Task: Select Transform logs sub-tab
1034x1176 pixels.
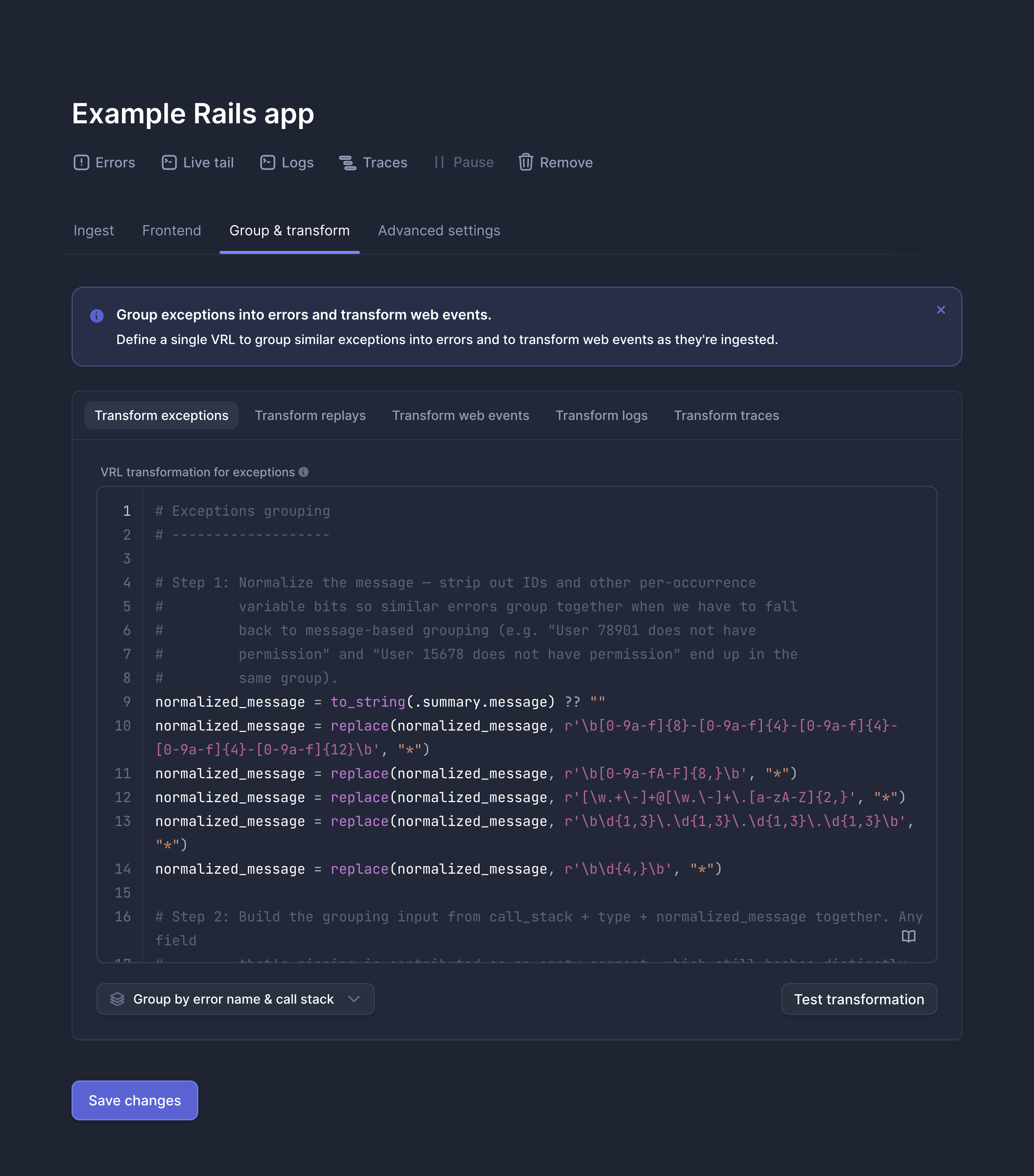Action: [602, 415]
